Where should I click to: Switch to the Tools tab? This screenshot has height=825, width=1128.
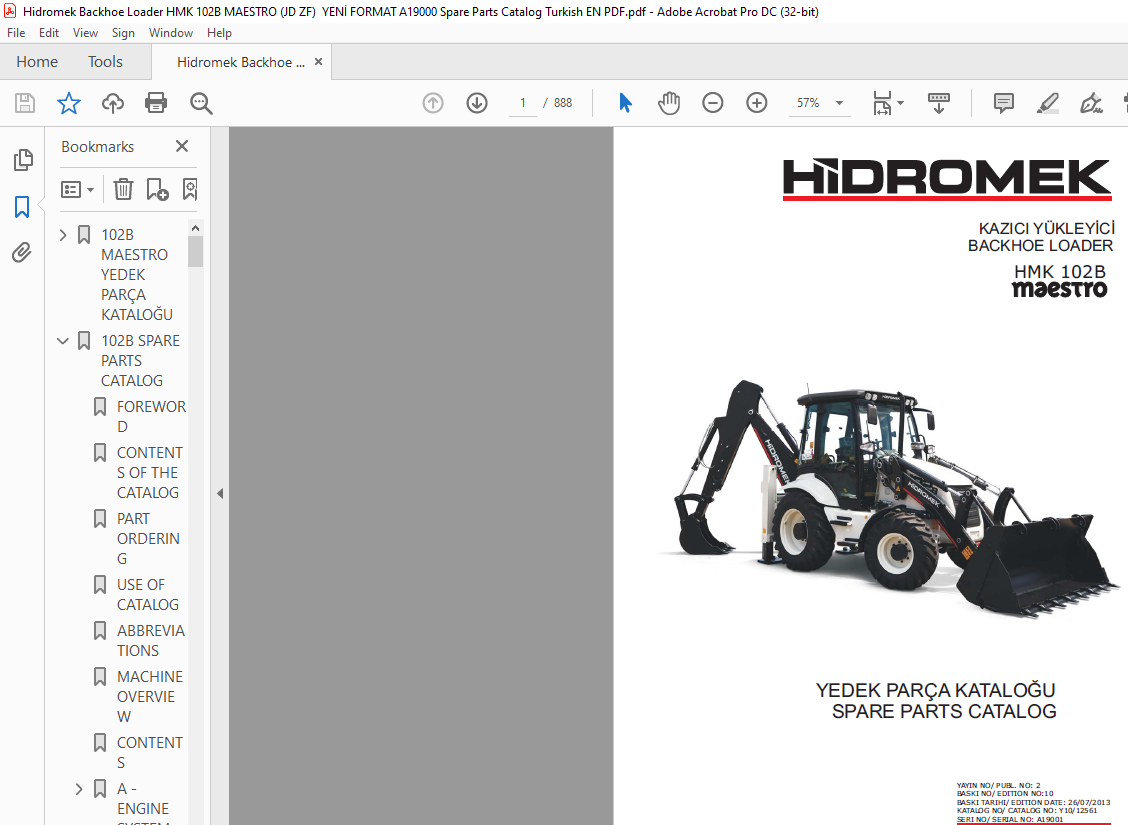tap(105, 62)
